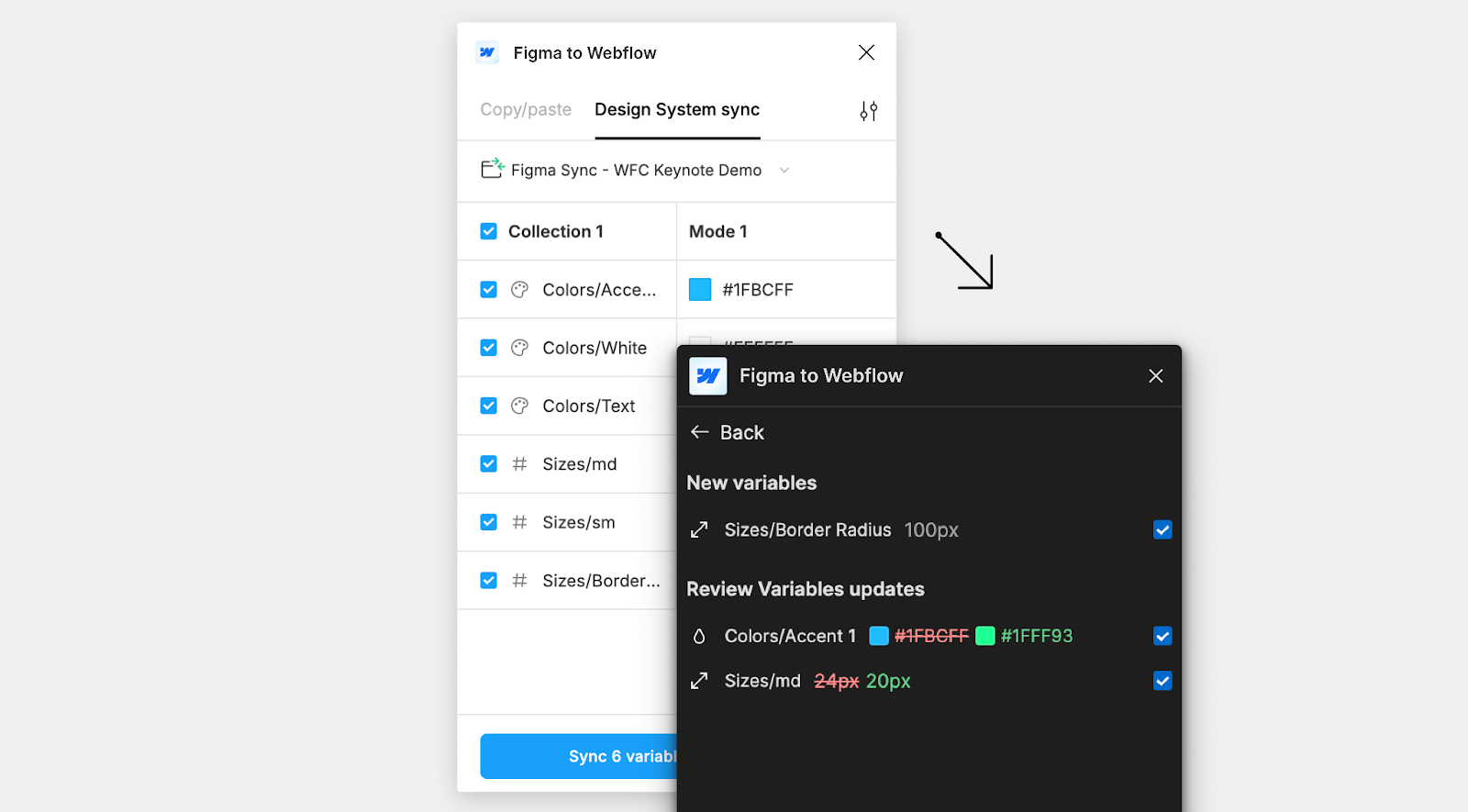Viewport: 1468px width, 812px height.
Task: Click the Colors/Text row label
Action: pos(589,406)
